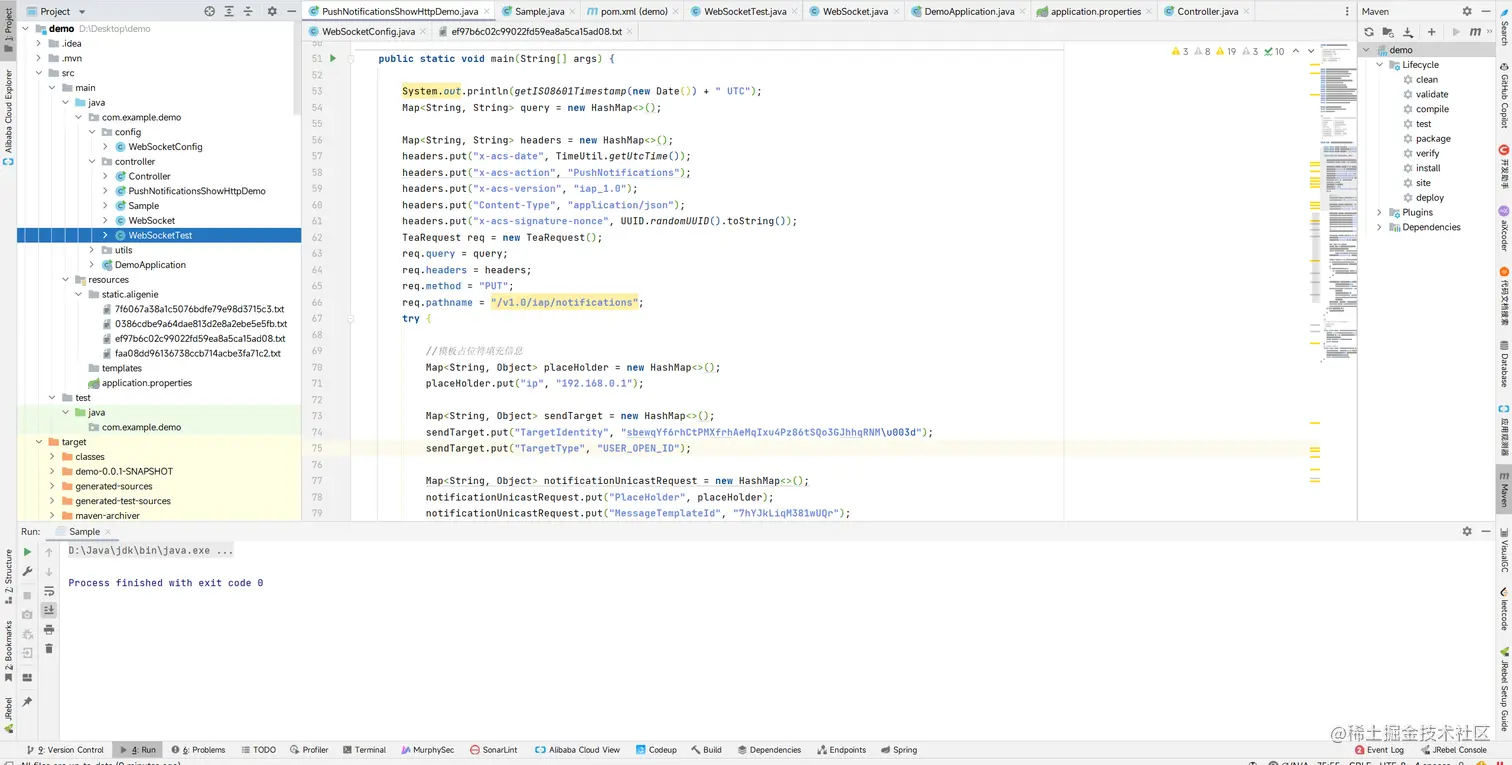Image resolution: width=1512 pixels, height=765 pixels.
Task: Add Maven project with plus icon
Action: [1431, 32]
